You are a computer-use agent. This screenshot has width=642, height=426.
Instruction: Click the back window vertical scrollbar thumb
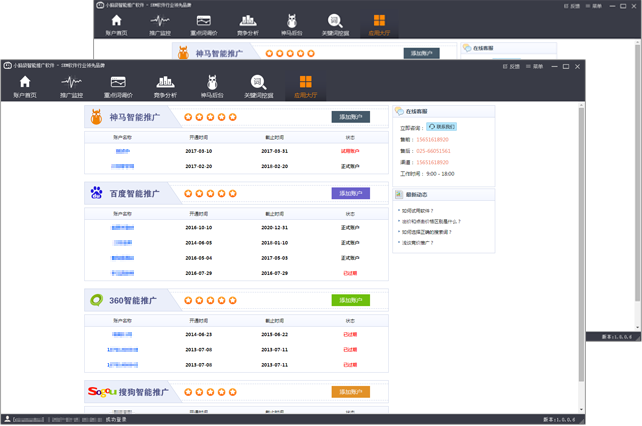(637, 171)
